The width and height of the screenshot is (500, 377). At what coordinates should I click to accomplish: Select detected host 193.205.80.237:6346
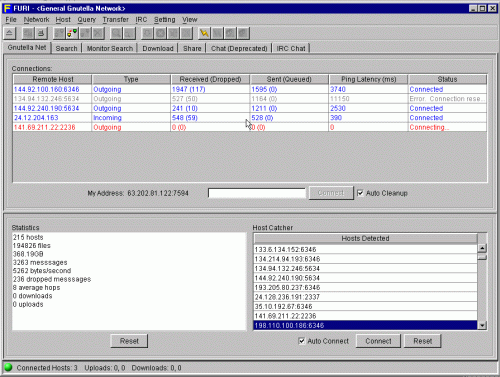coord(365,287)
